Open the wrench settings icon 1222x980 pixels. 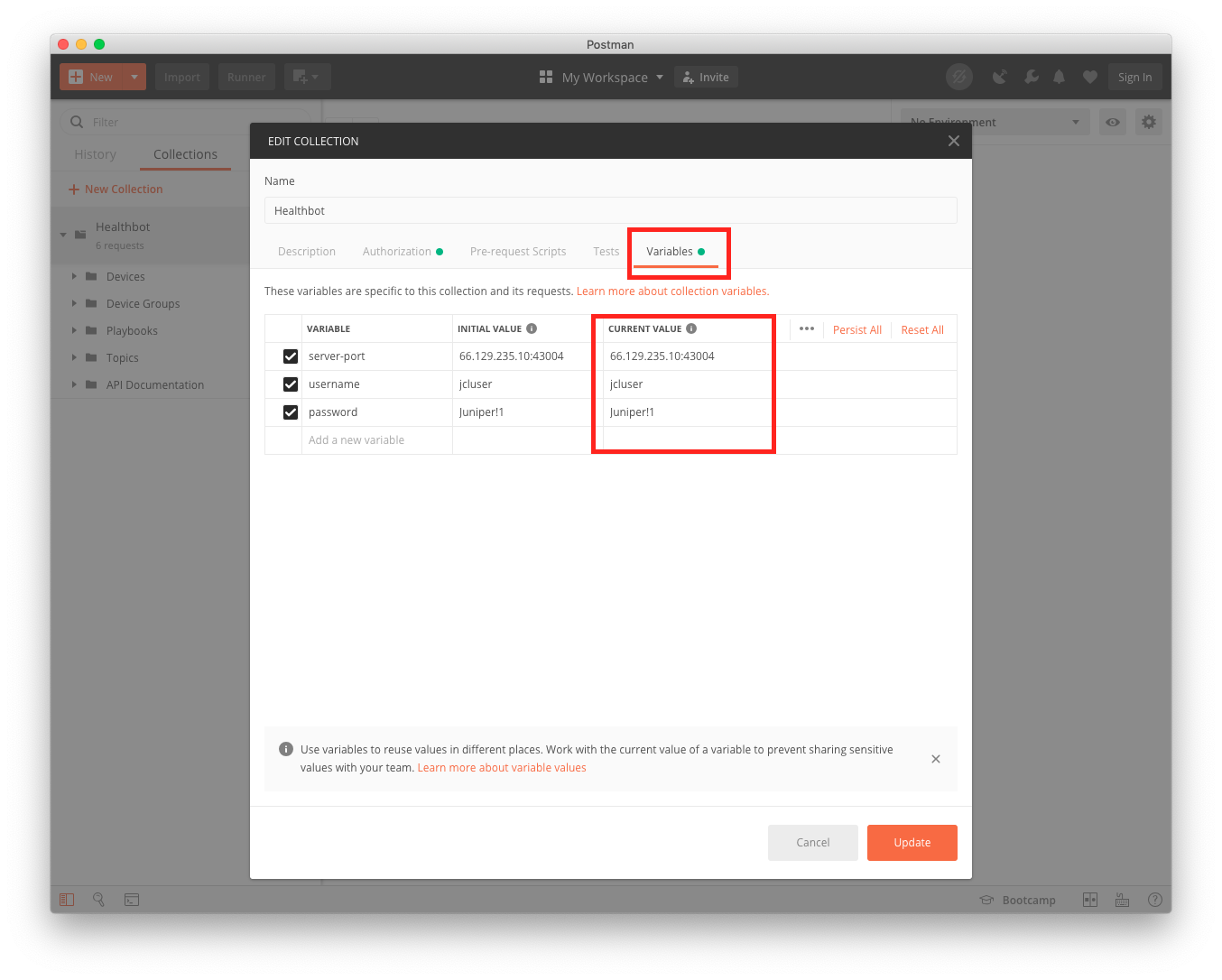click(1031, 77)
